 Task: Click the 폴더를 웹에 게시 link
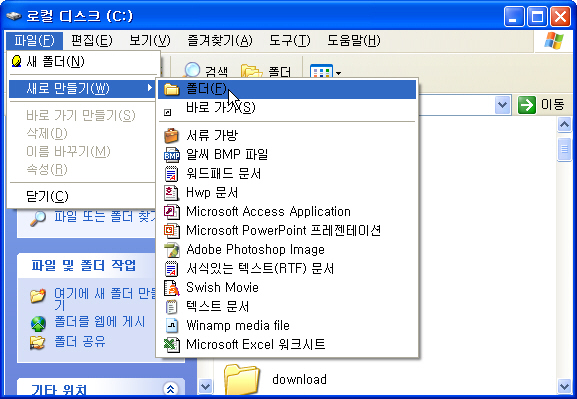click(x=100, y=322)
